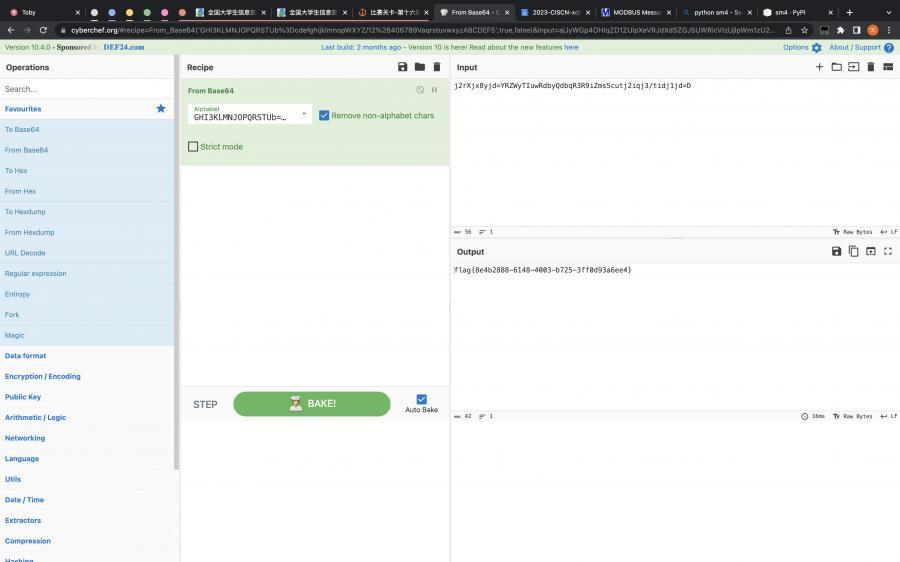Set breakpoint on From Base64 operation
Viewport: 900px width, 562px height.
[435, 90]
